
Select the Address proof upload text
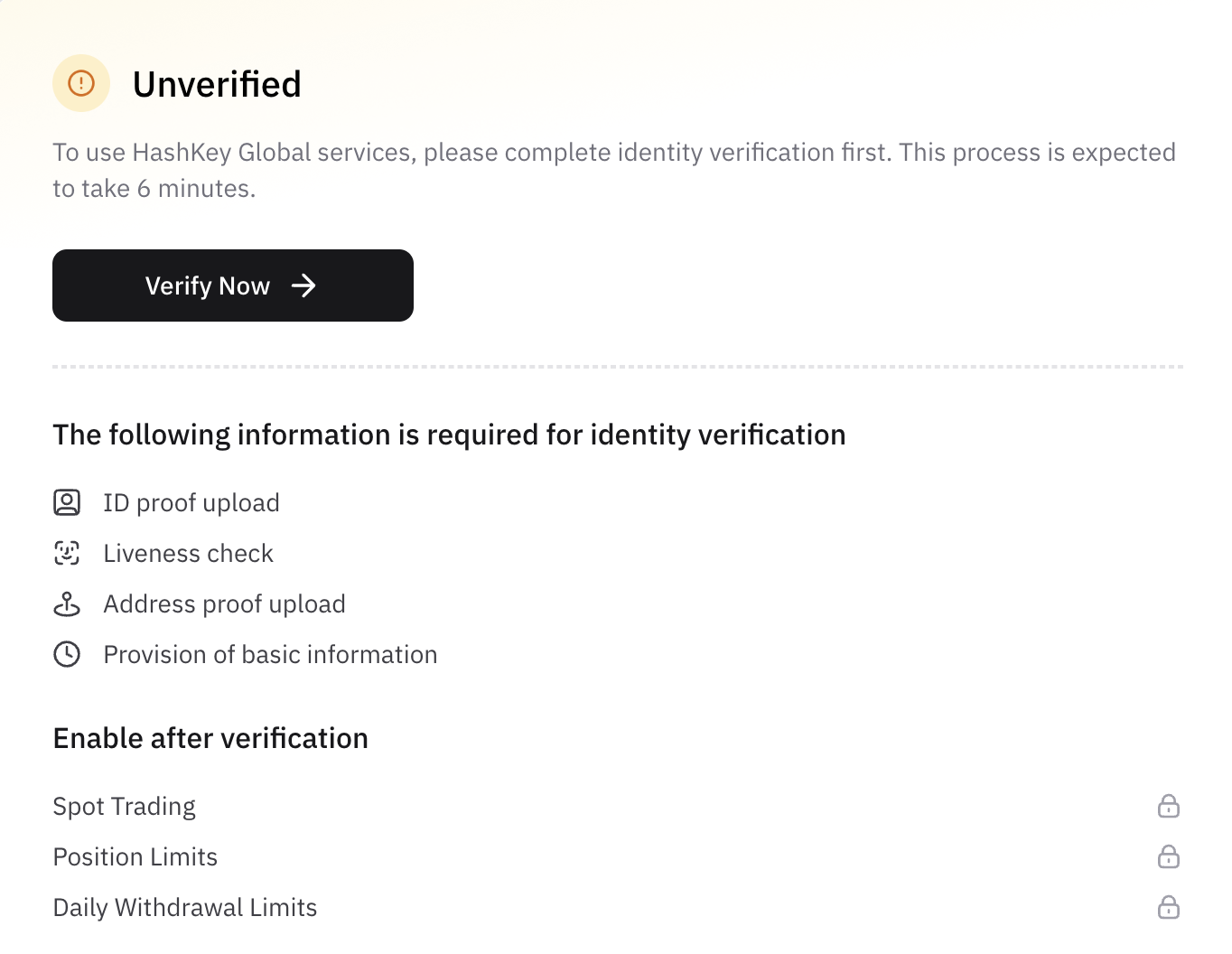tap(224, 604)
